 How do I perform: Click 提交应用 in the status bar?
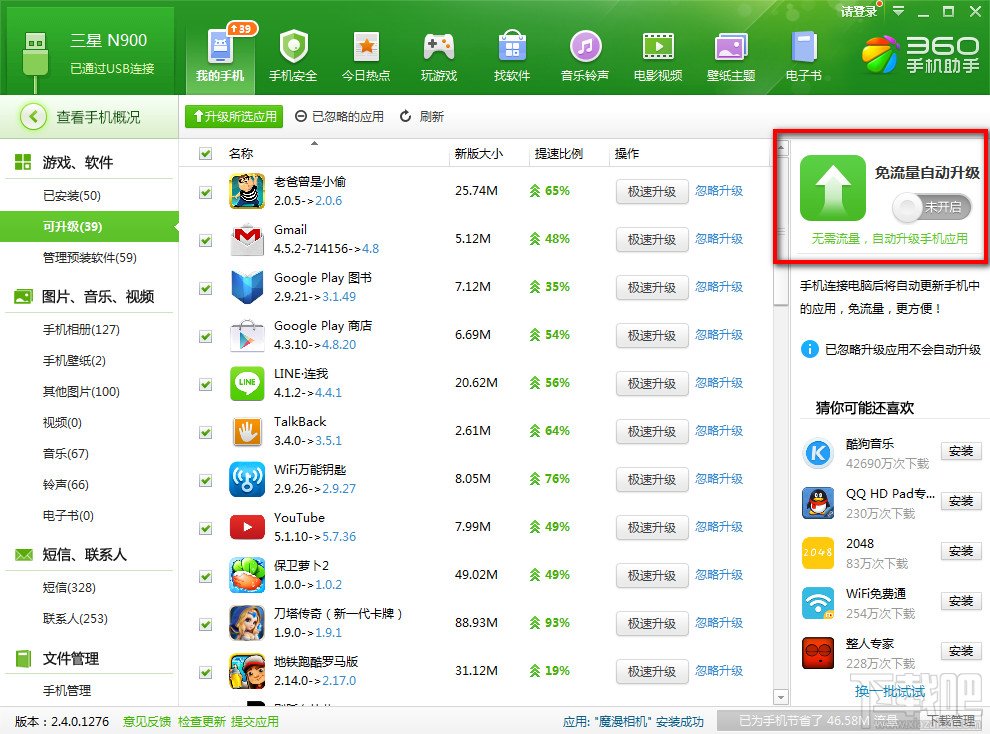click(x=254, y=721)
